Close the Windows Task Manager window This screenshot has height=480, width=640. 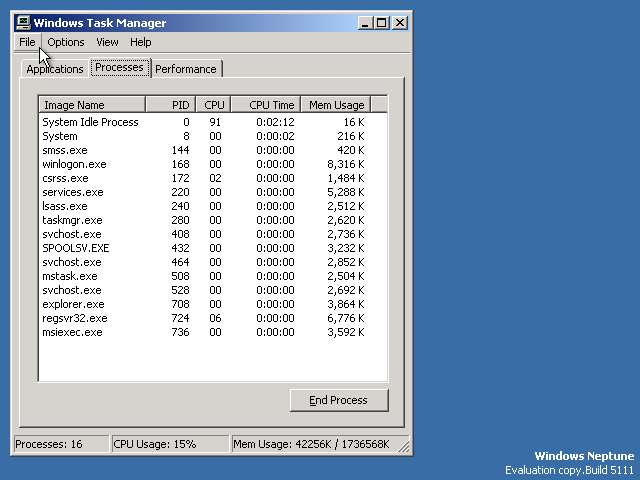[400, 23]
